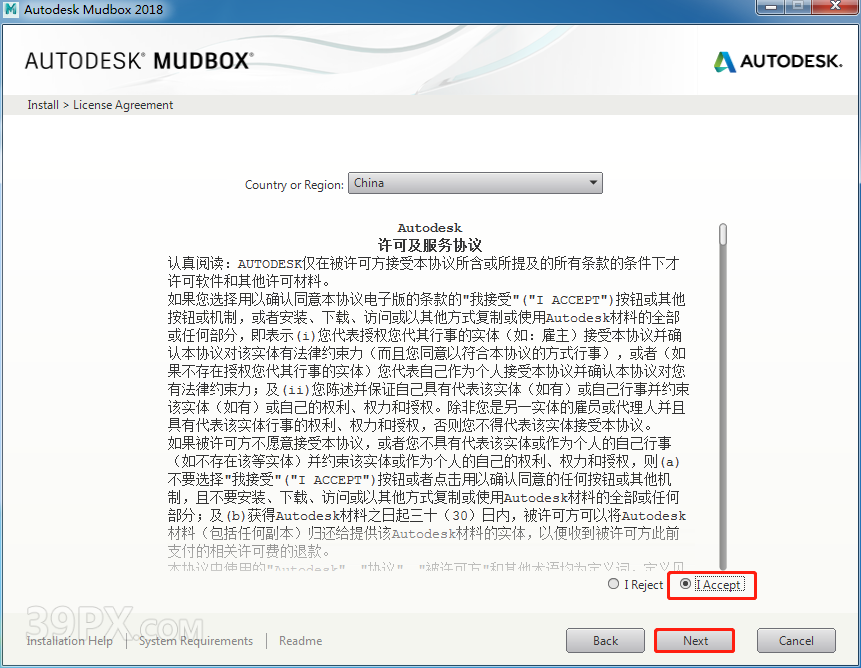Go back using the Back button
Image resolution: width=861 pixels, height=668 pixels.
[x=605, y=641]
